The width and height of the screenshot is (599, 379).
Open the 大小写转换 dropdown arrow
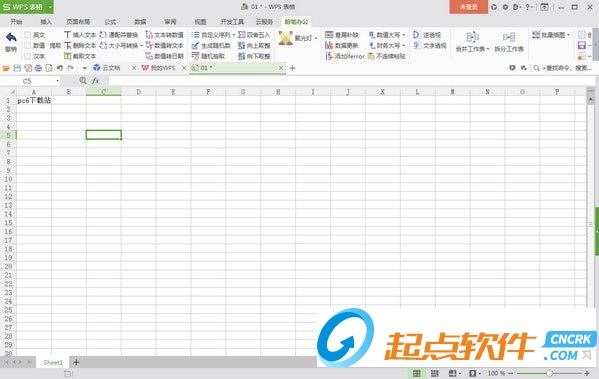[141, 45]
